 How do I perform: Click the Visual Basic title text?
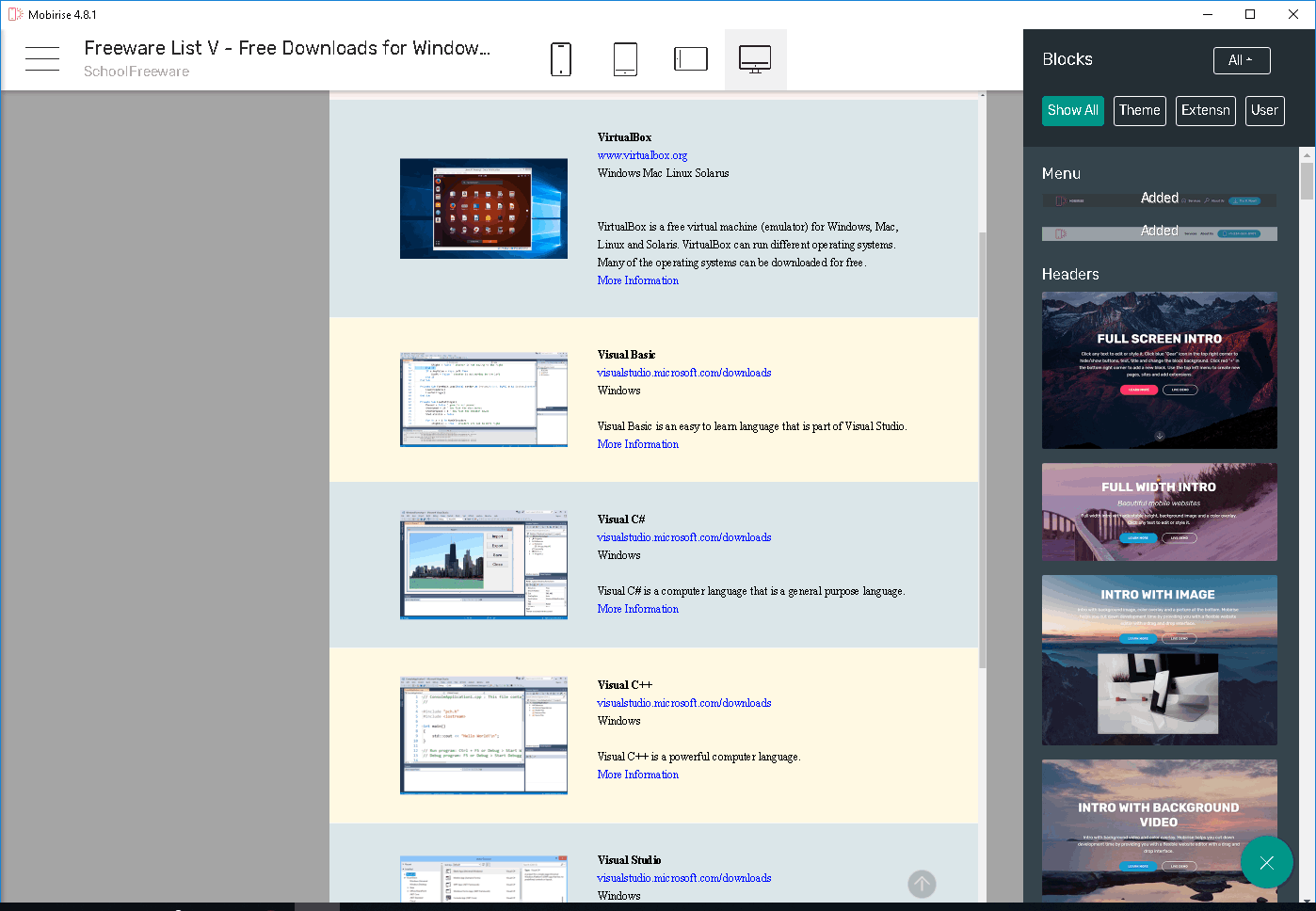(626, 355)
